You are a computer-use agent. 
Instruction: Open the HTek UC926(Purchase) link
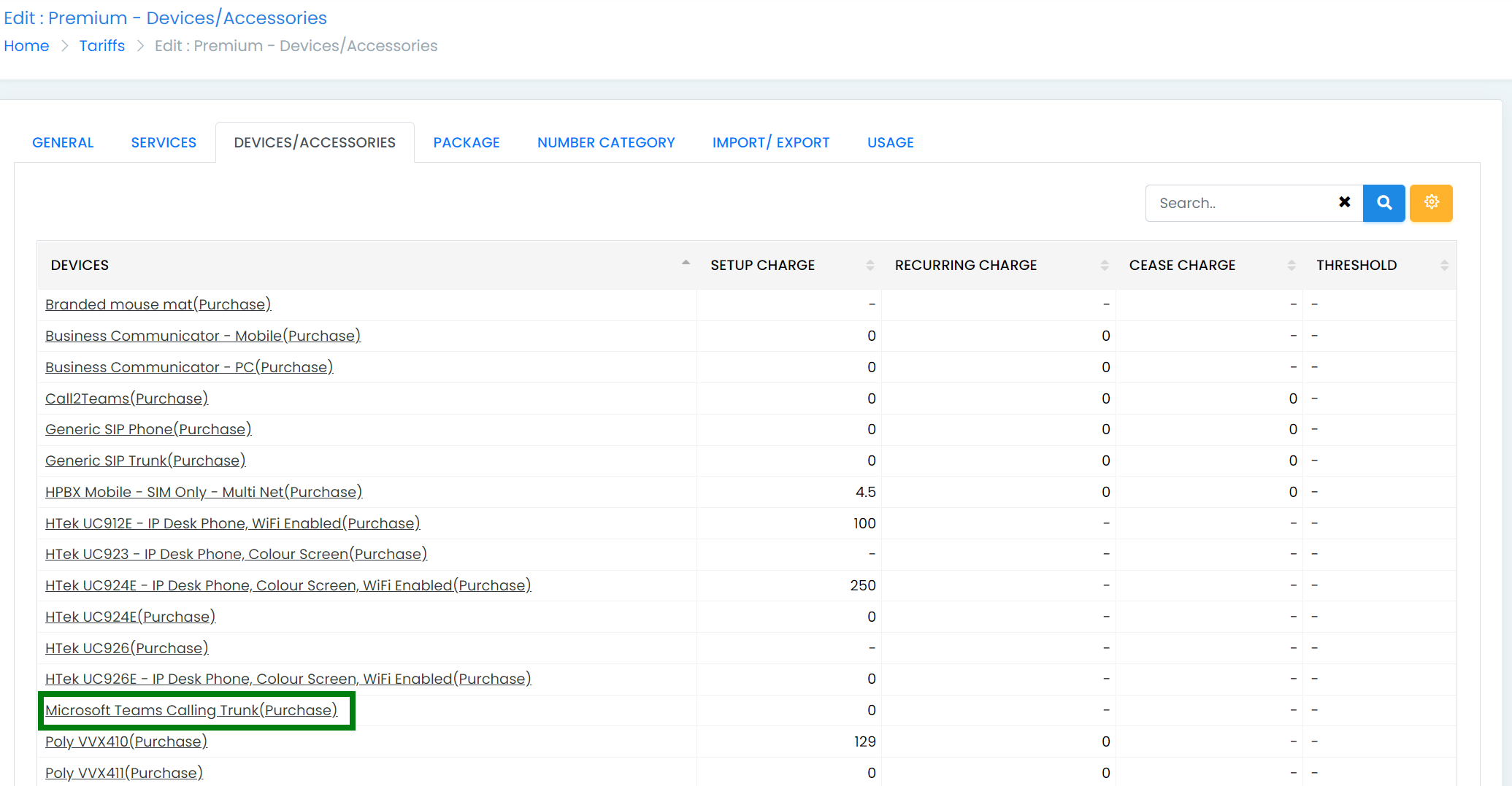tap(127, 648)
